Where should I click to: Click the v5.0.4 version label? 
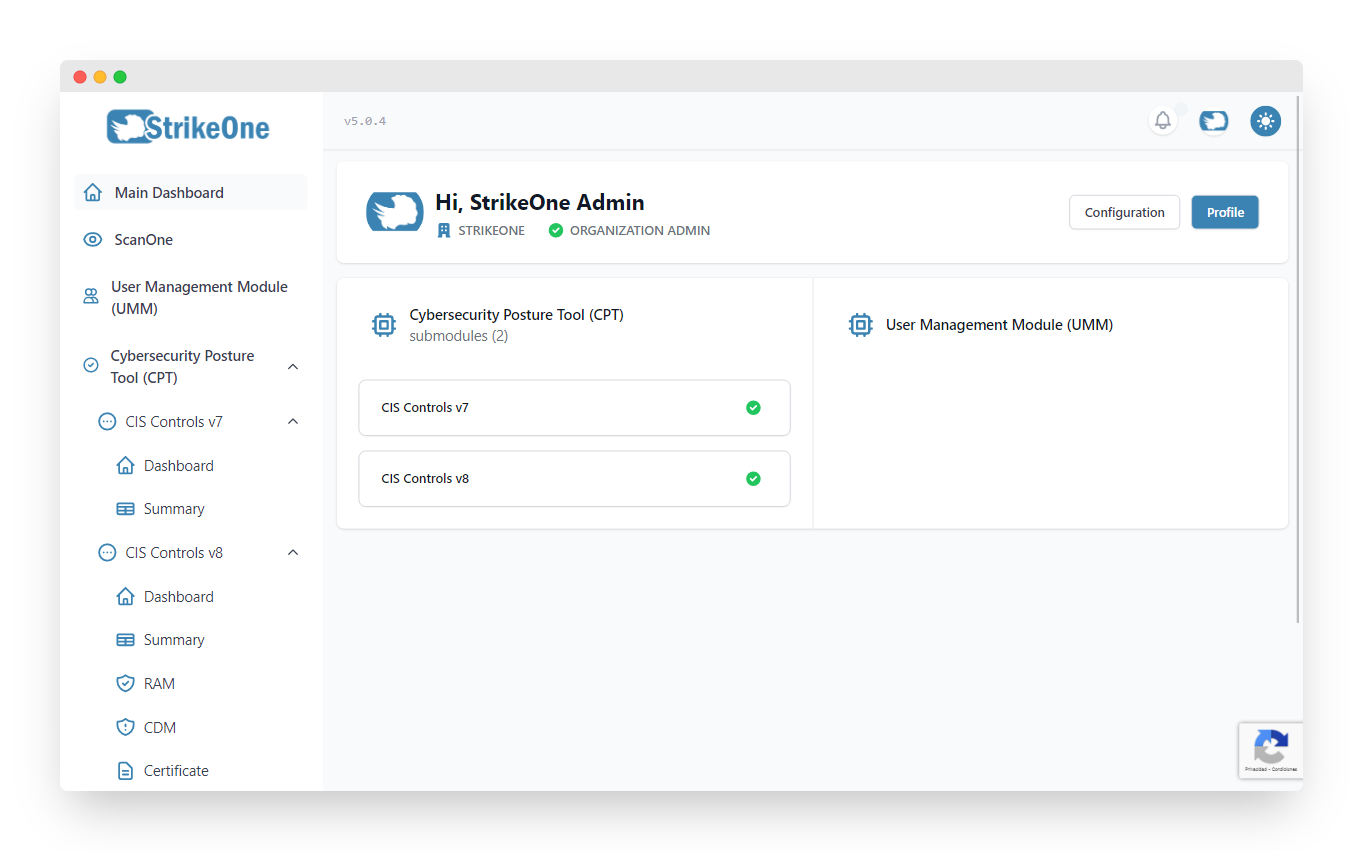[x=365, y=121]
